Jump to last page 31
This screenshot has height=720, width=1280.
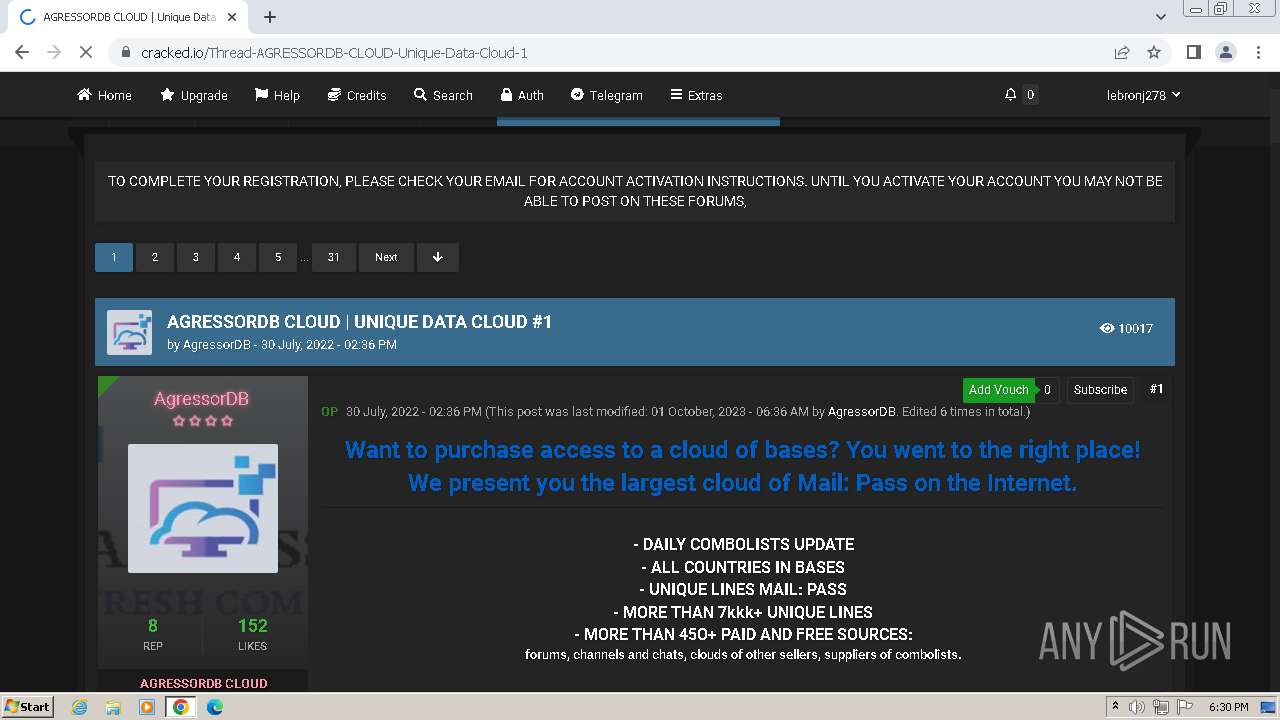tap(334, 257)
